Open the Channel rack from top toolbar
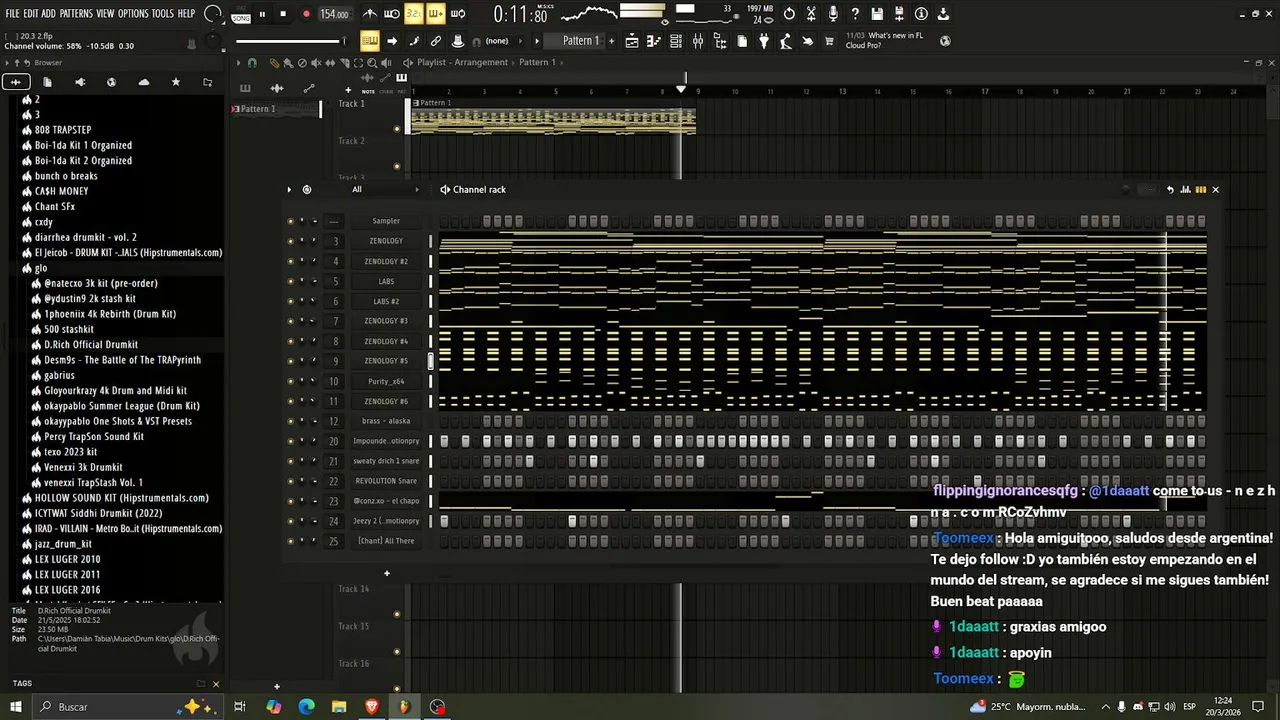1280x720 pixels. (675, 41)
